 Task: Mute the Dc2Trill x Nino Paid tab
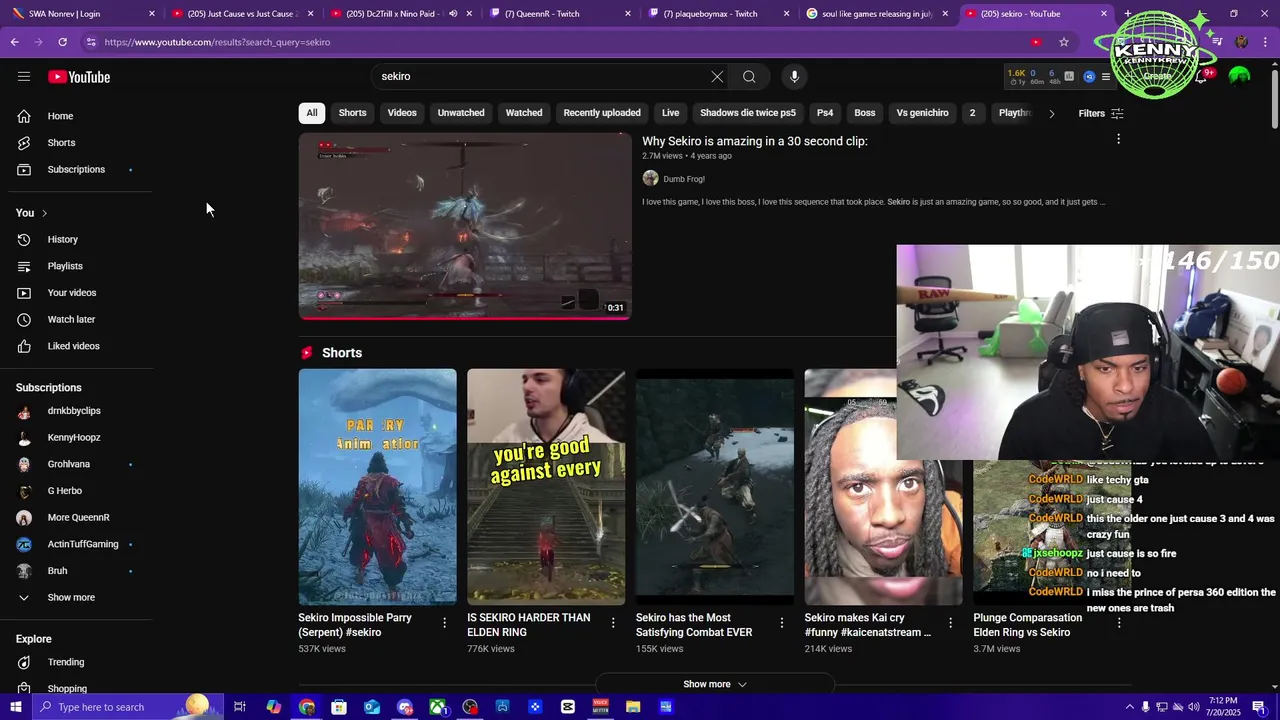coord(453,14)
